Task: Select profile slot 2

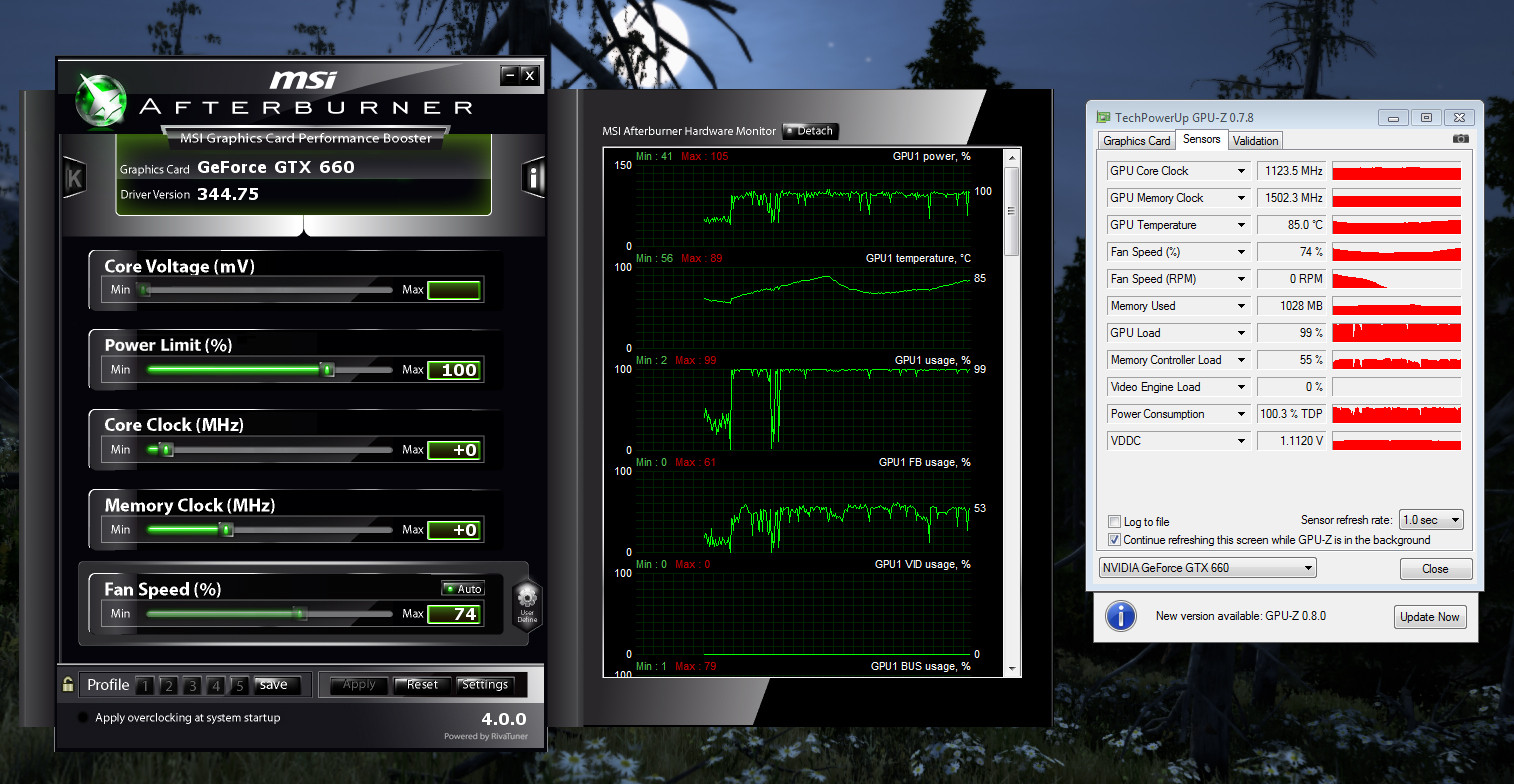Action: (168, 686)
